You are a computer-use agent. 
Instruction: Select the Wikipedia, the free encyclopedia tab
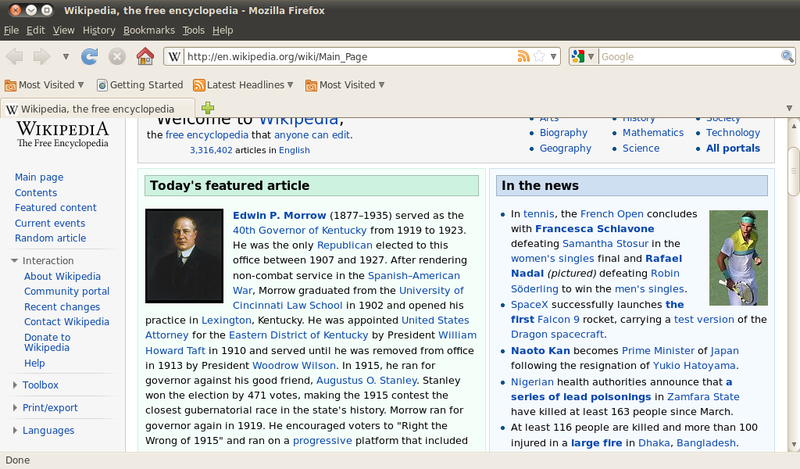click(98, 109)
